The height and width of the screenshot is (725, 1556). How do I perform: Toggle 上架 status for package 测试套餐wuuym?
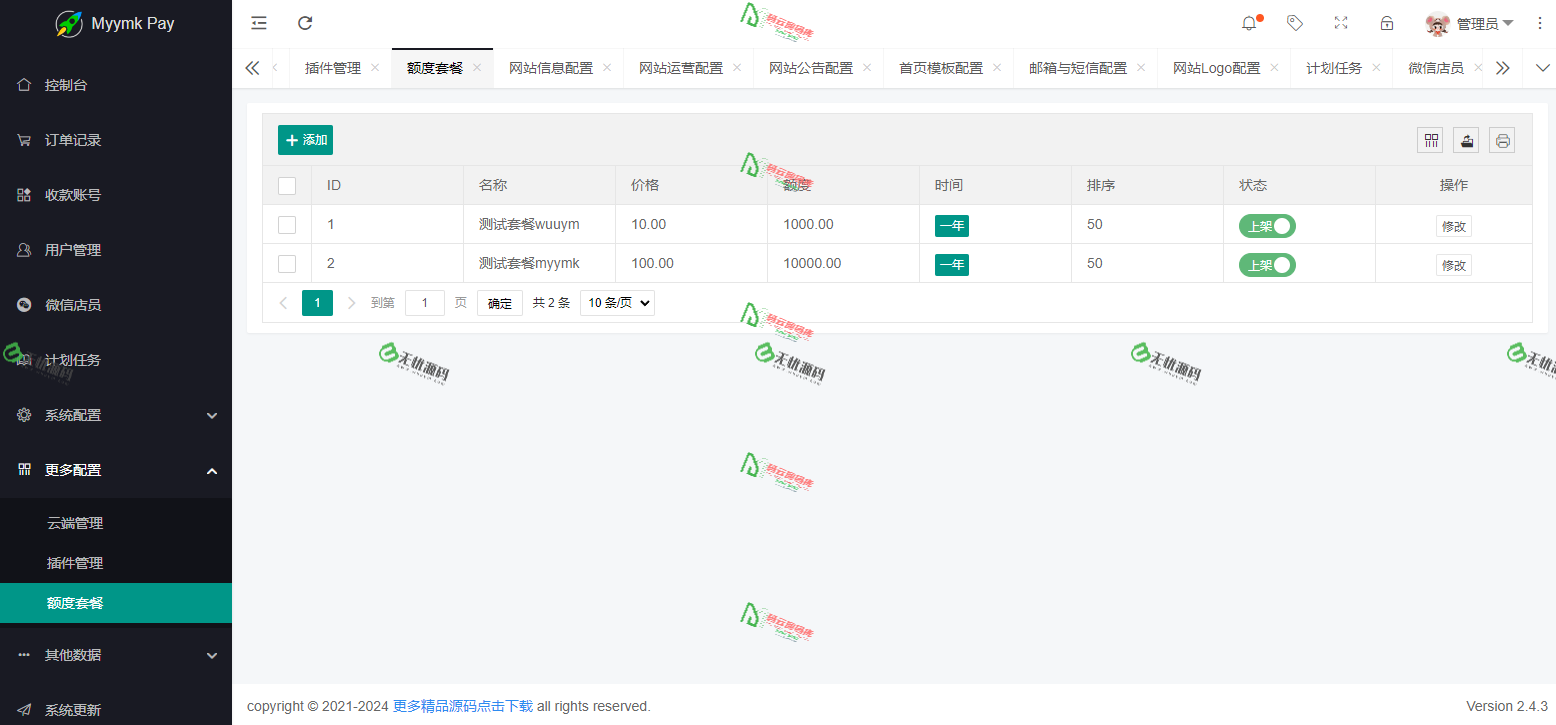pos(1267,225)
